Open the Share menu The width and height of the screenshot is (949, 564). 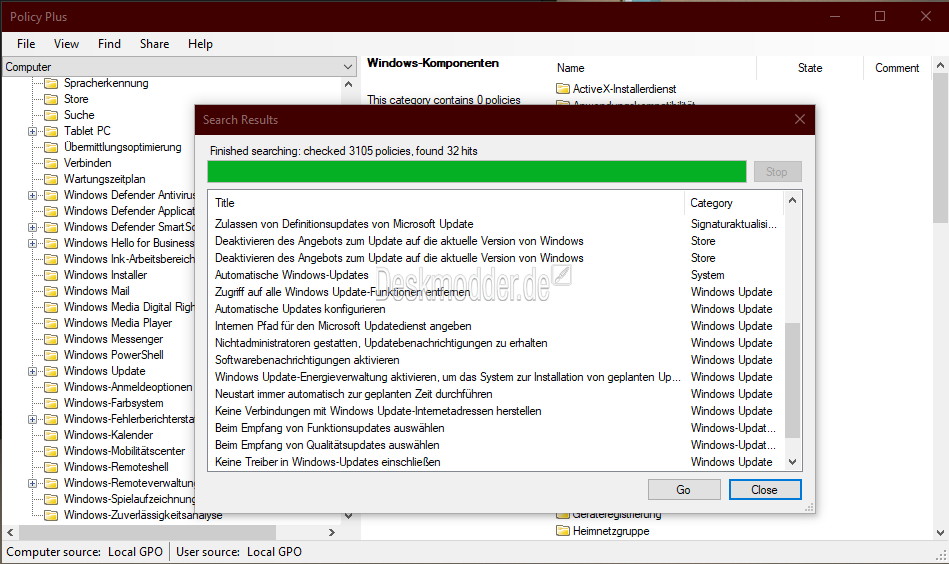154,44
